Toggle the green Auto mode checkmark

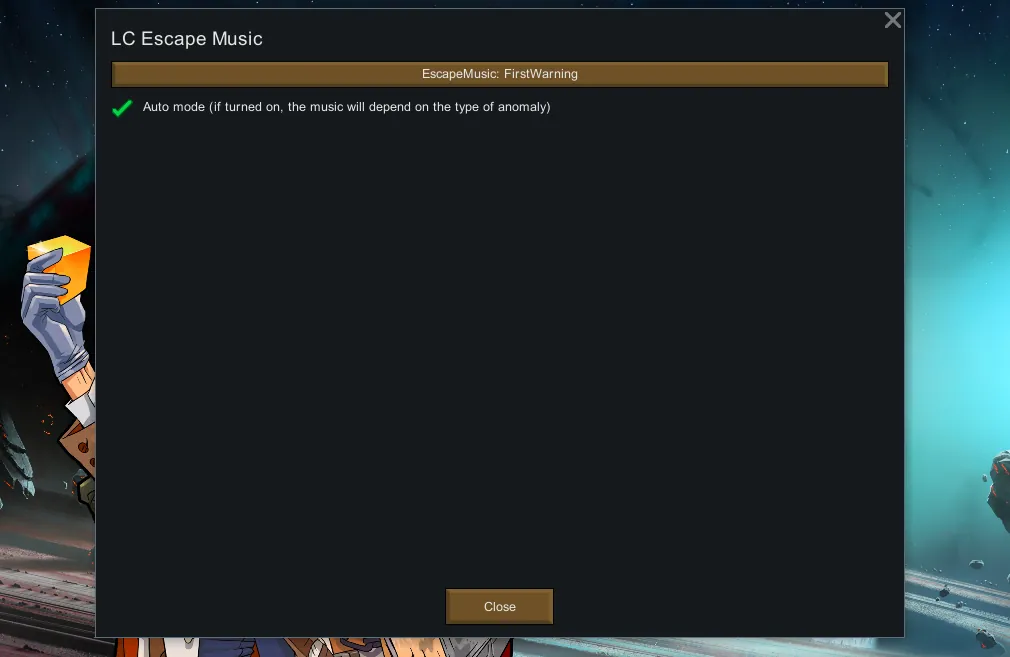122,108
